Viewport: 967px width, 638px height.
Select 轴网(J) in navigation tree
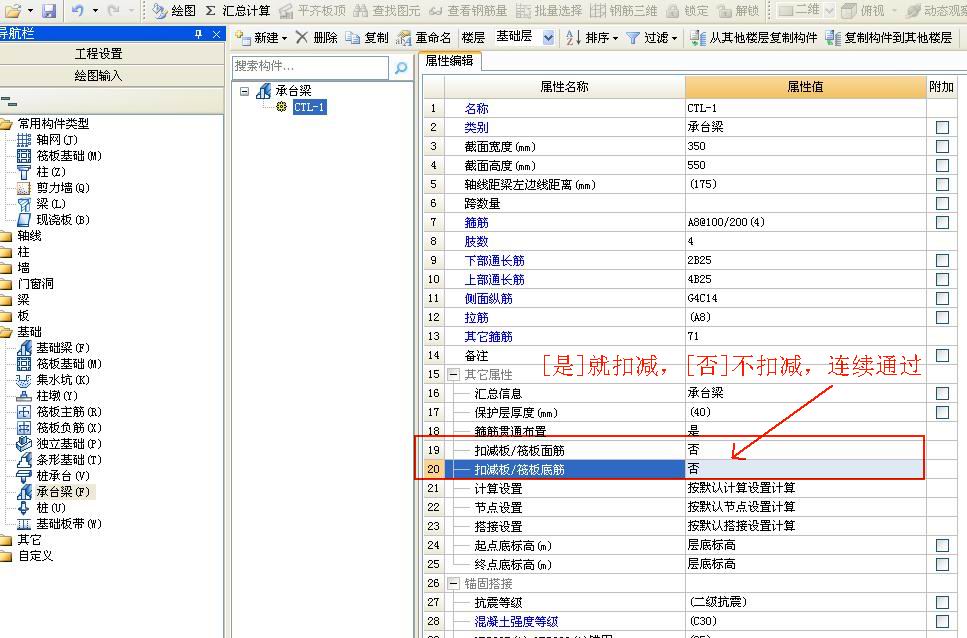tap(47, 140)
